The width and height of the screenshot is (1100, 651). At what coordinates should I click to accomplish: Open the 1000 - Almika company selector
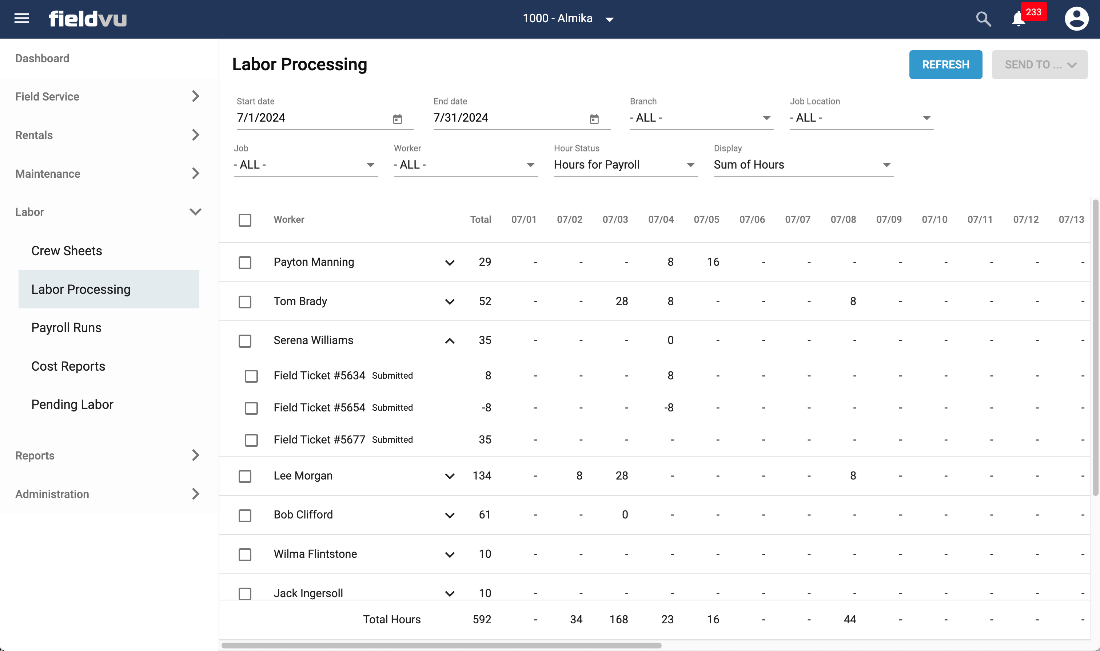tap(568, 19)
